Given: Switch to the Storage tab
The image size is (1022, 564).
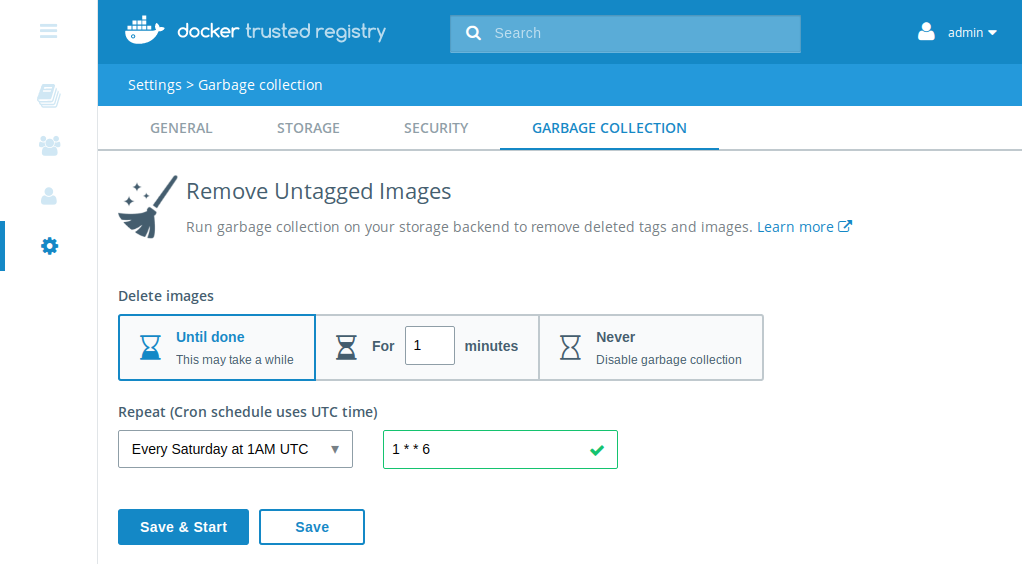Looking at the screenshot, I should [x=308, y=128].
